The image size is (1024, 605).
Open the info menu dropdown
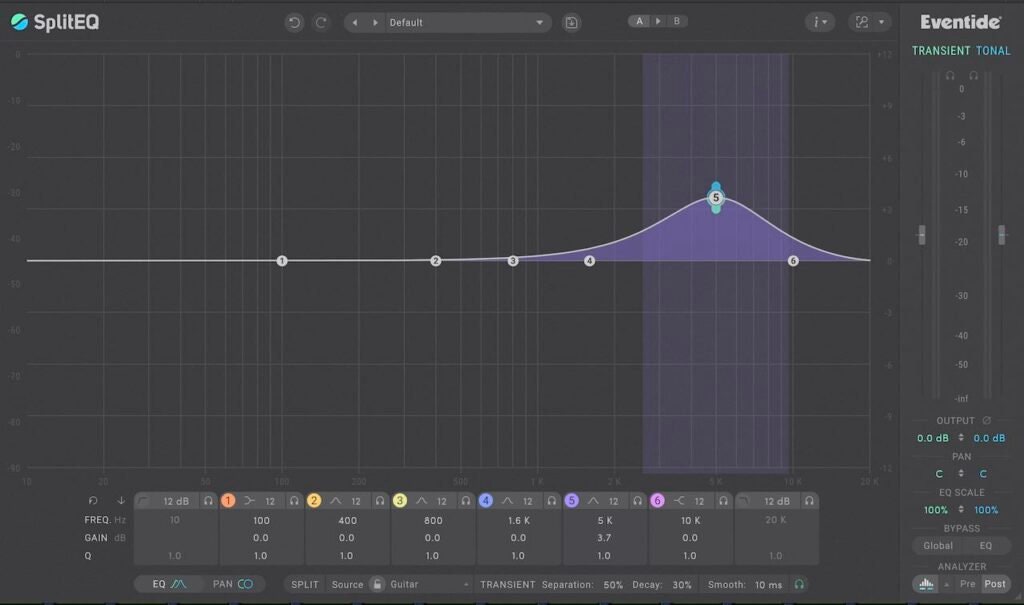[820, 22]
